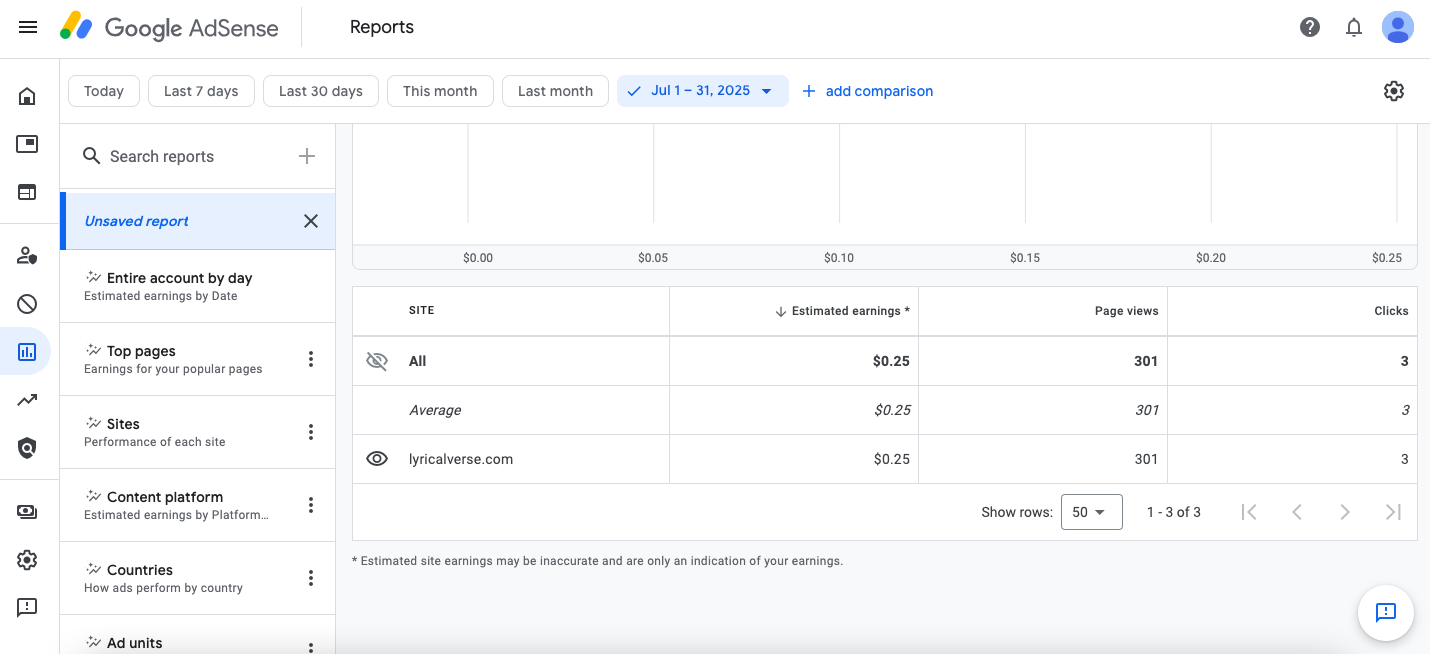Screen dimensions: 1430x654
Task: Open Privacy & messaging icon
Action: coord(27,256)
